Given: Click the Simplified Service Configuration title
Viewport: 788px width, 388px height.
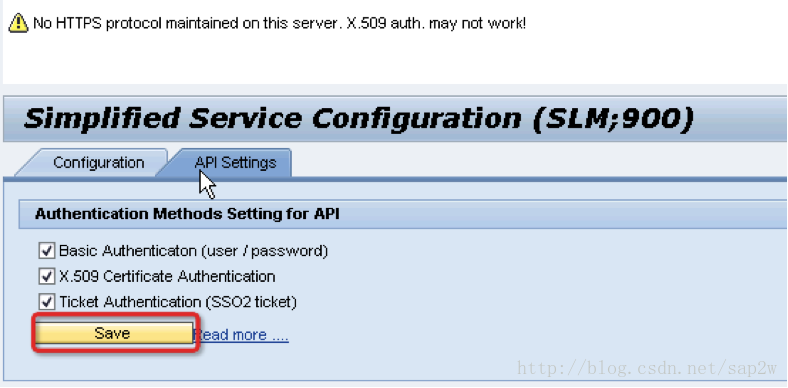Looking at the screenshot, I should pos(359,119).
